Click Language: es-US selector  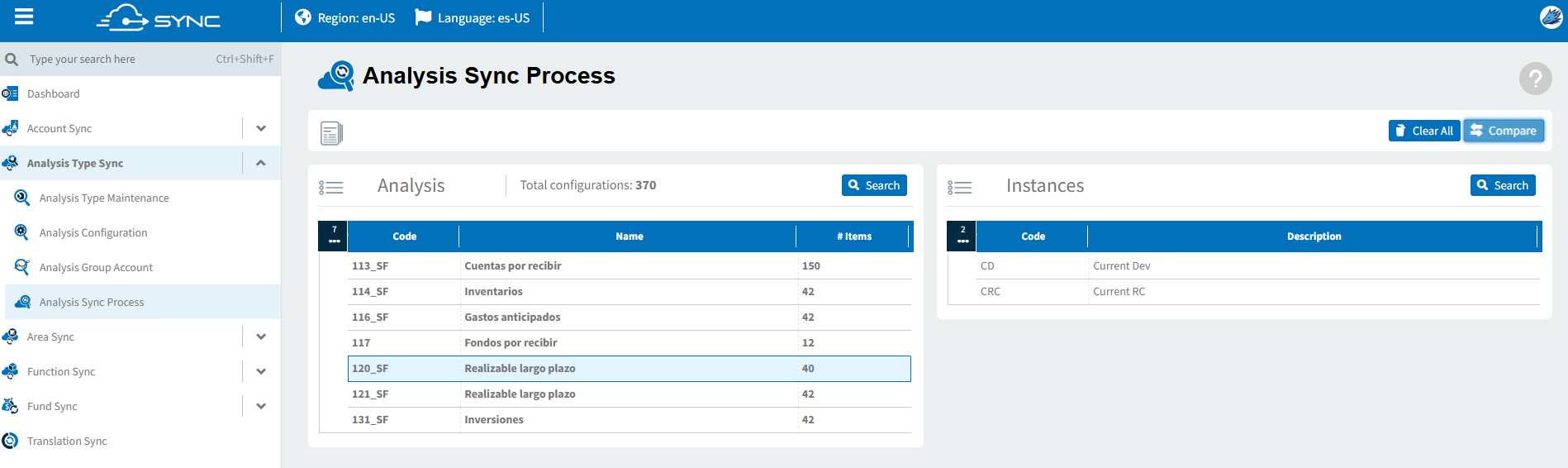click(473, 17)
